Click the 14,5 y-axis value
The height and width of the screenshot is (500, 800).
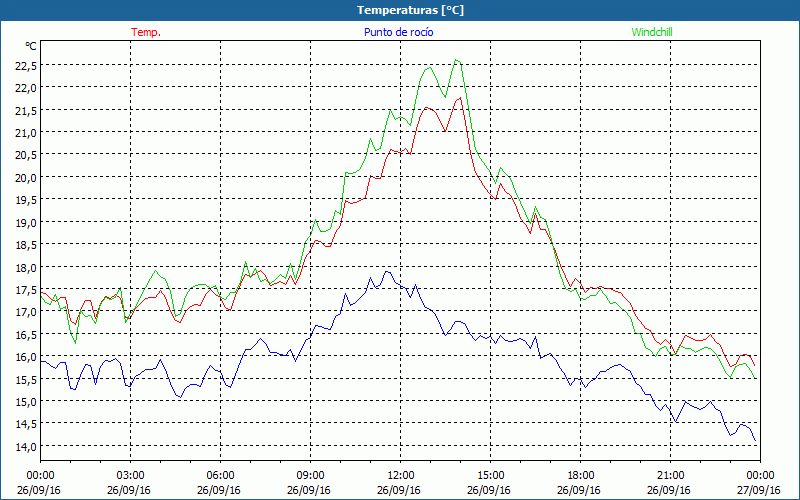pyautogui.click(x=25, y=424)
